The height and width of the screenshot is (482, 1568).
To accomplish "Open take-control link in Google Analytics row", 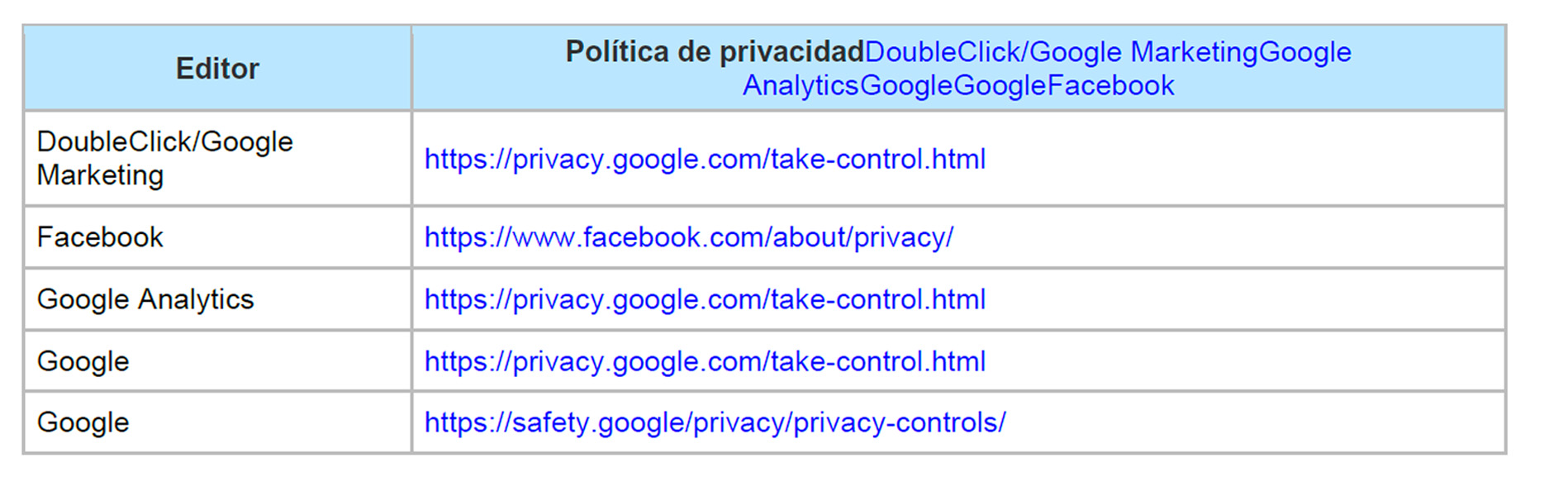I will tap(705, 299).
